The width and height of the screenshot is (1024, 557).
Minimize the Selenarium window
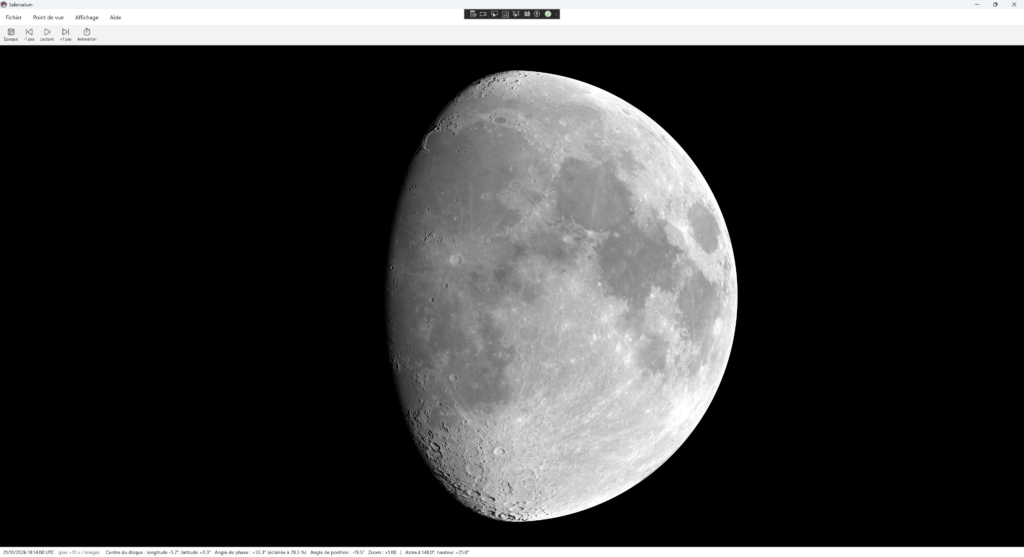pos(977,5)
